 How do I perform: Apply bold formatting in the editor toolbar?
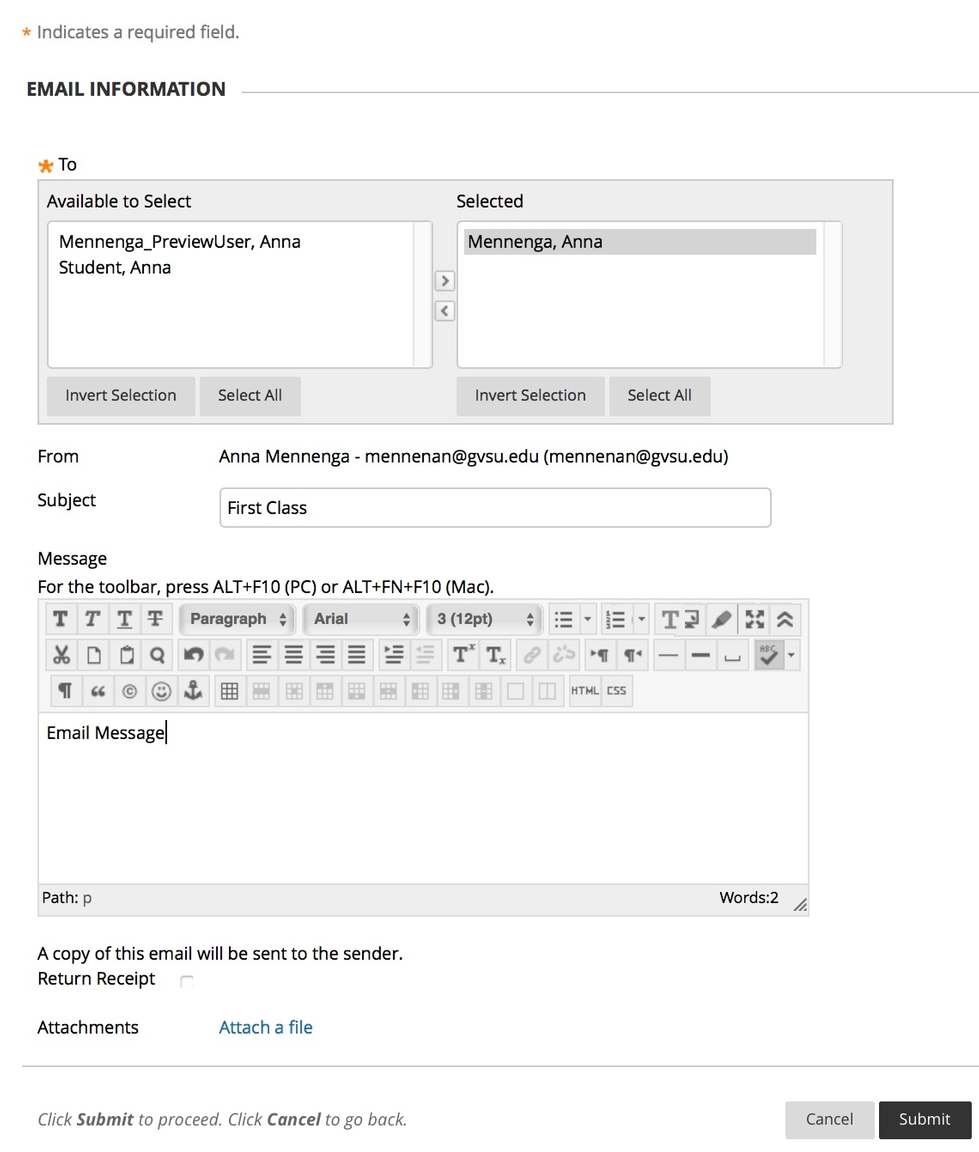tap(61, 619)
